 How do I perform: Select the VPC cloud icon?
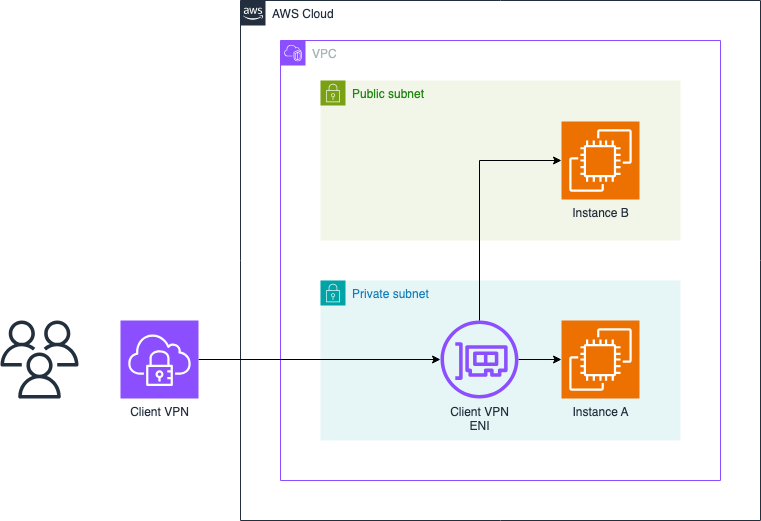click(293, 53)
